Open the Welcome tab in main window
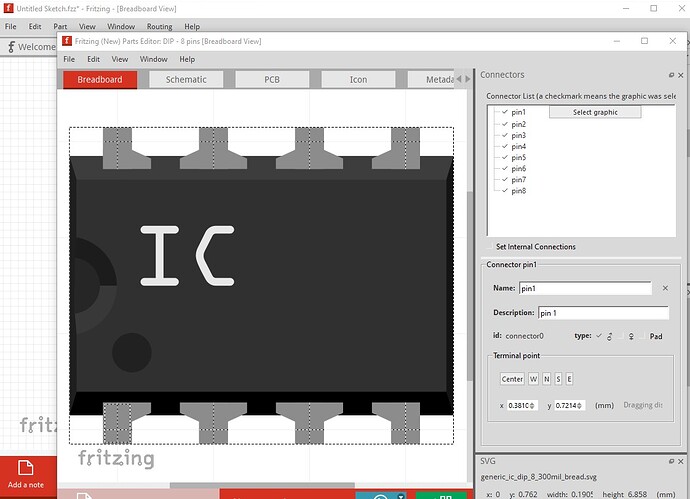 [31, 47]
